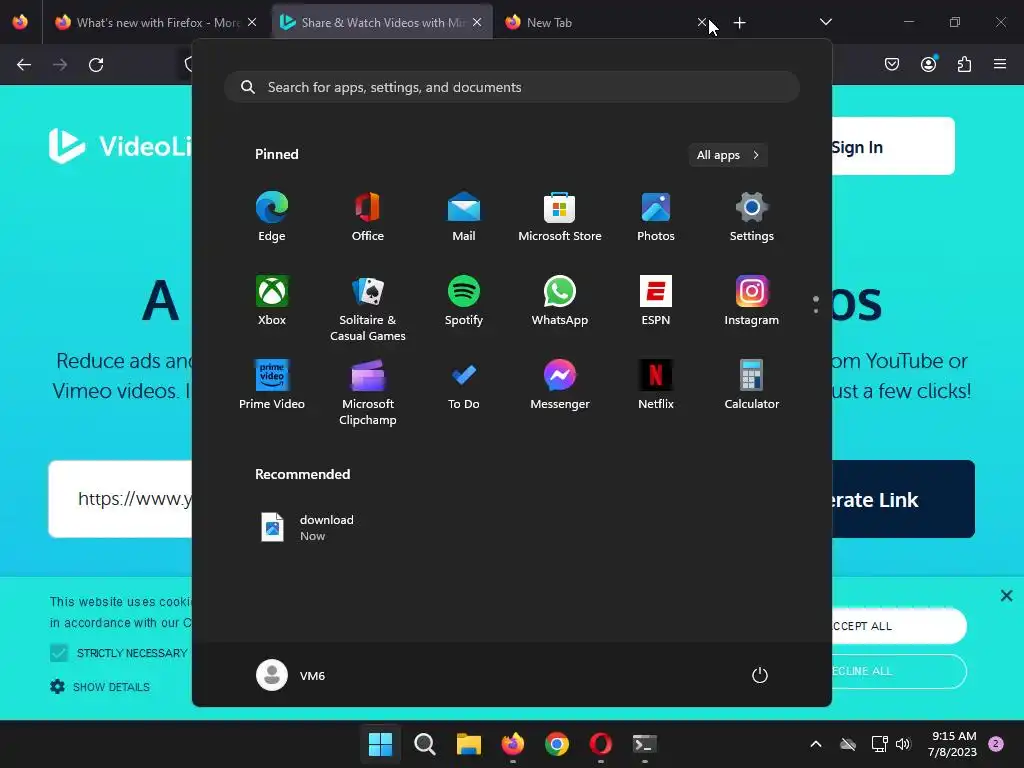Launch the ESPN app
Screen dimensions: 1024x768
pos(656,300)
